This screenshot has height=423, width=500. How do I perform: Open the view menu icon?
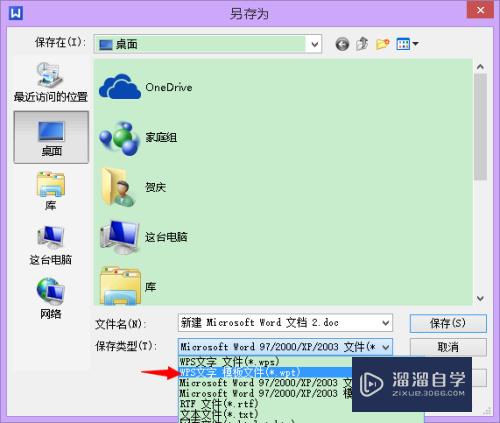pos(407,44)
